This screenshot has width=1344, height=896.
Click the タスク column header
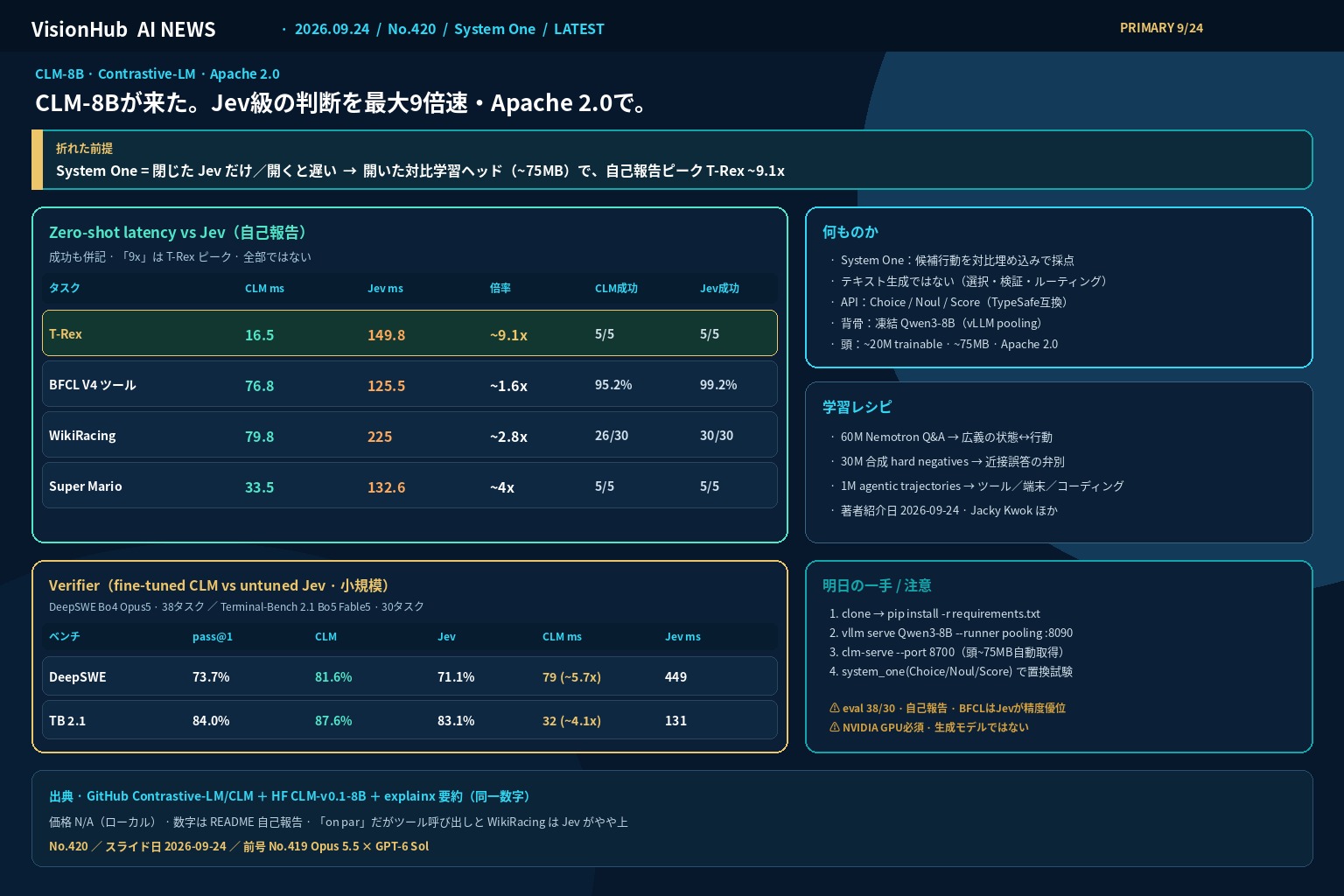[x=64, y=288]
